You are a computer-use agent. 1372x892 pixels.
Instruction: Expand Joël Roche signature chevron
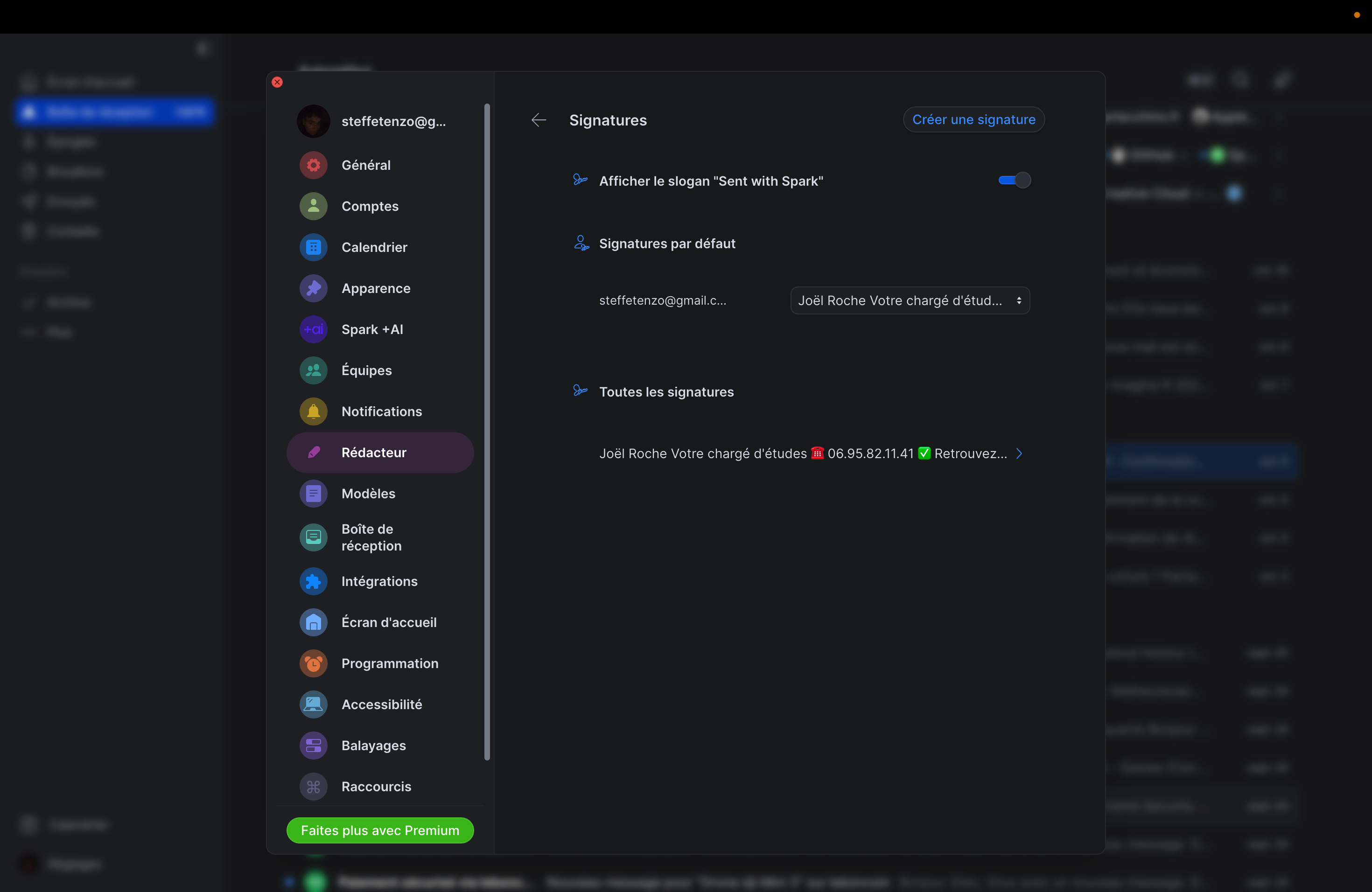pos(1019,453)
